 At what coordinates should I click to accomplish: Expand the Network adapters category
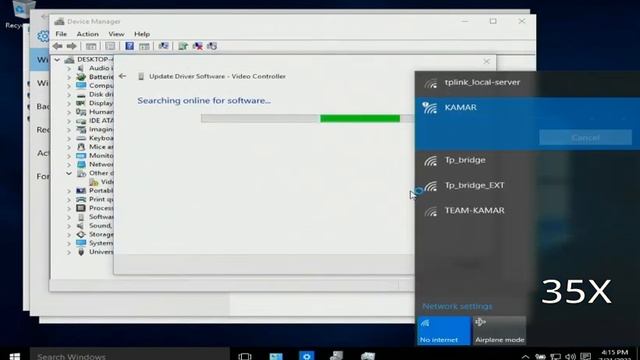[x=69, y=164]
